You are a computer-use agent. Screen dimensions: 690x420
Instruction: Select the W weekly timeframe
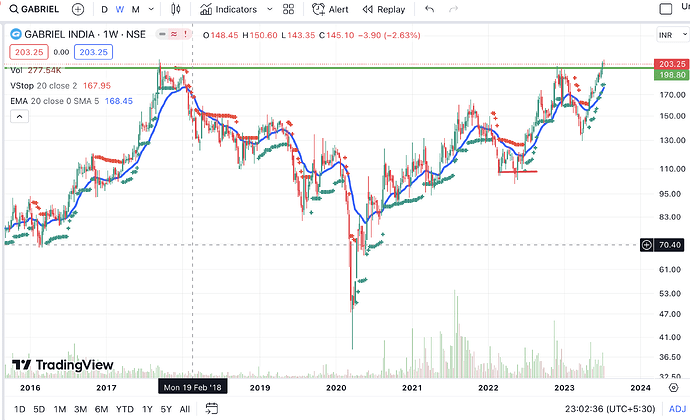pyautogui.click(x=119, y=9)
